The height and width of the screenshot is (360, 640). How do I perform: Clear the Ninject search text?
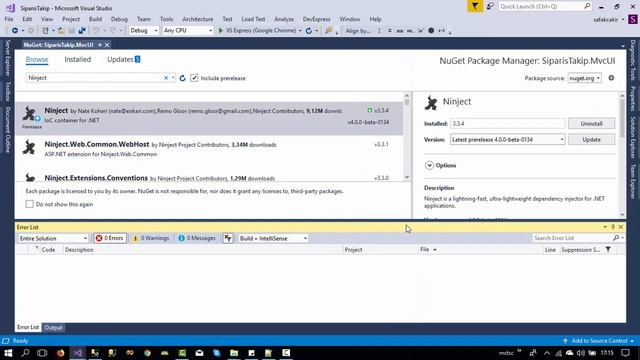166,78
